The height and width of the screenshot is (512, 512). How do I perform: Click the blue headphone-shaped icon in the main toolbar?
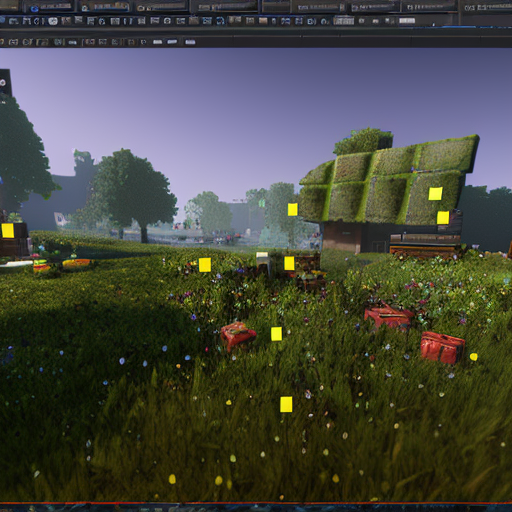click(220, 21)
